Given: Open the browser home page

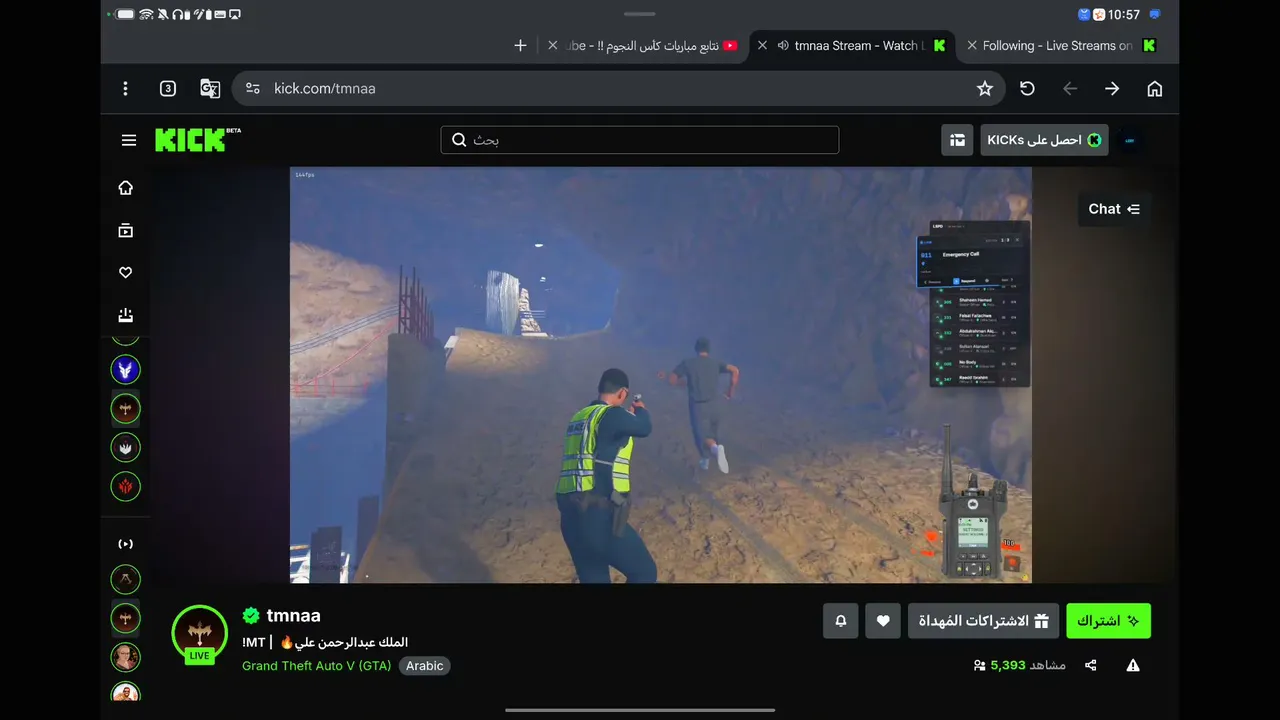Looking at the screenshot, I should 1155,89.
